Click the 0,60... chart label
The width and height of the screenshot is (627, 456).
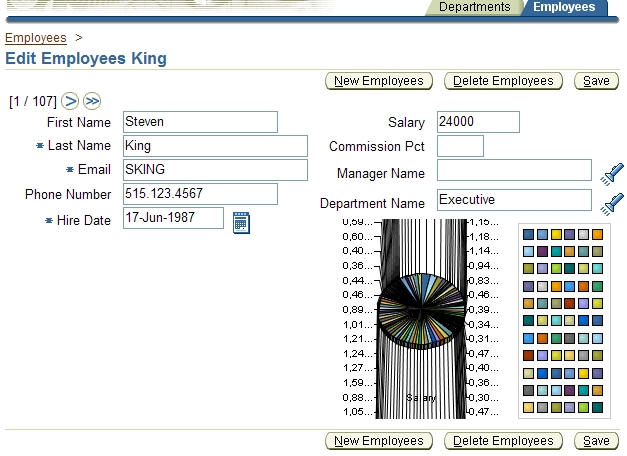pos(357,237)
